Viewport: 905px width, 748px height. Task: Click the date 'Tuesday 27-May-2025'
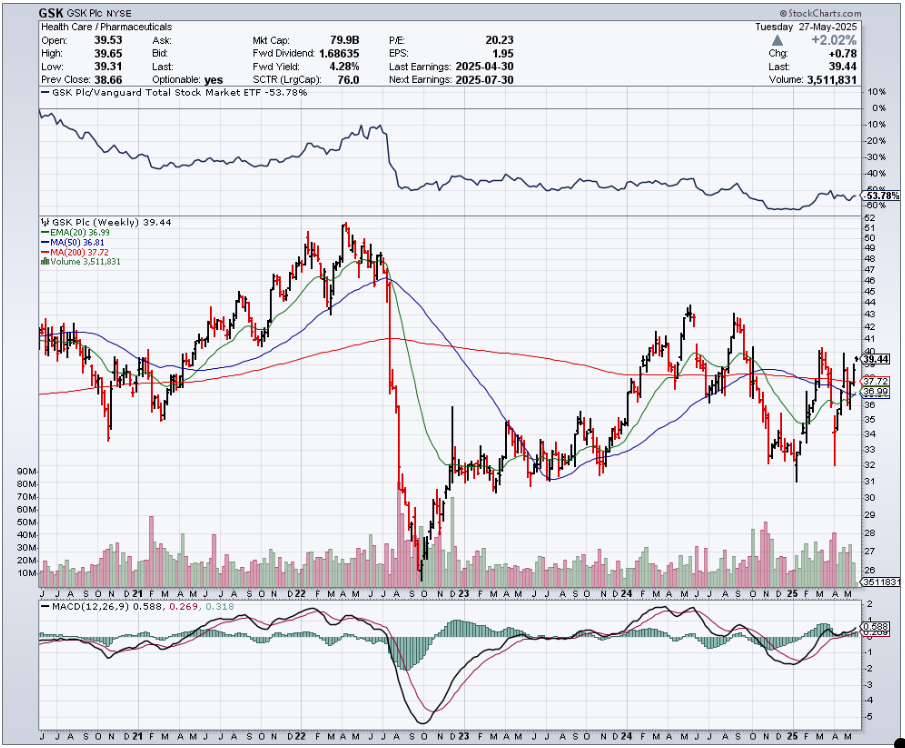[x=806, y=27]
